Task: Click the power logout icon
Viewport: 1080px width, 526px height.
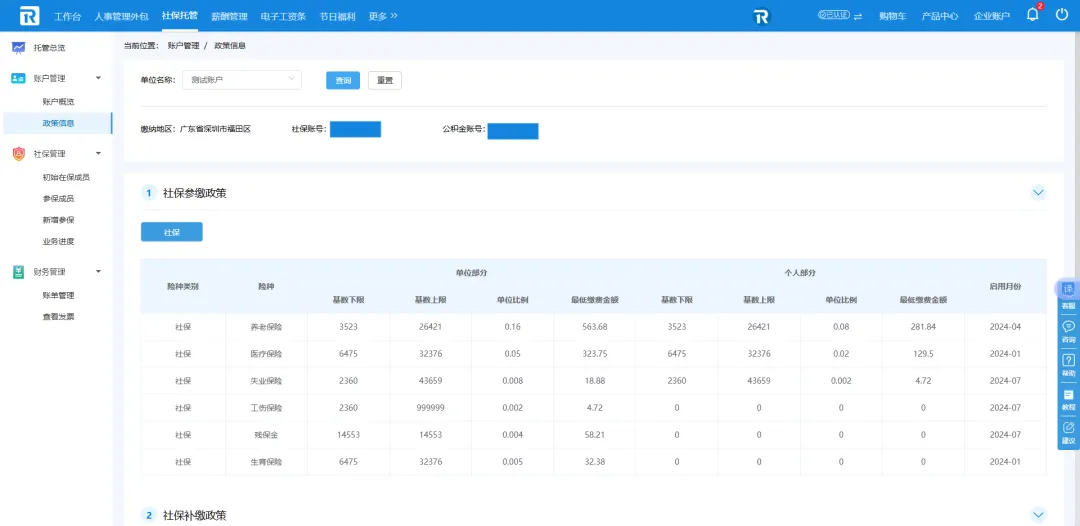Action: [x=1061, y=14]
